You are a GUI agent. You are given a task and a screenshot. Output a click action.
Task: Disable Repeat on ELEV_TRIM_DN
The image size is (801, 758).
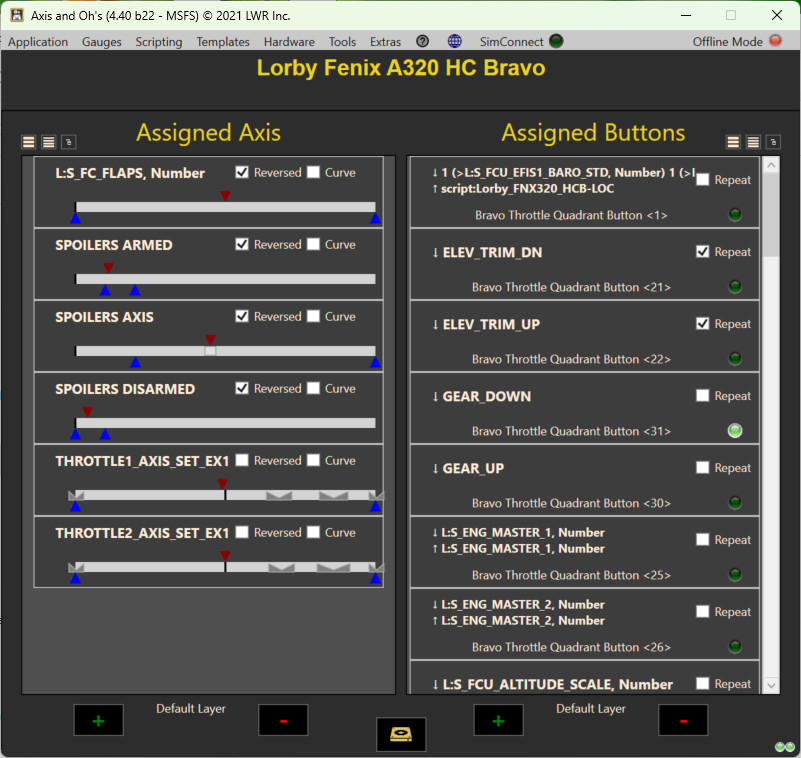pos(703,251)
